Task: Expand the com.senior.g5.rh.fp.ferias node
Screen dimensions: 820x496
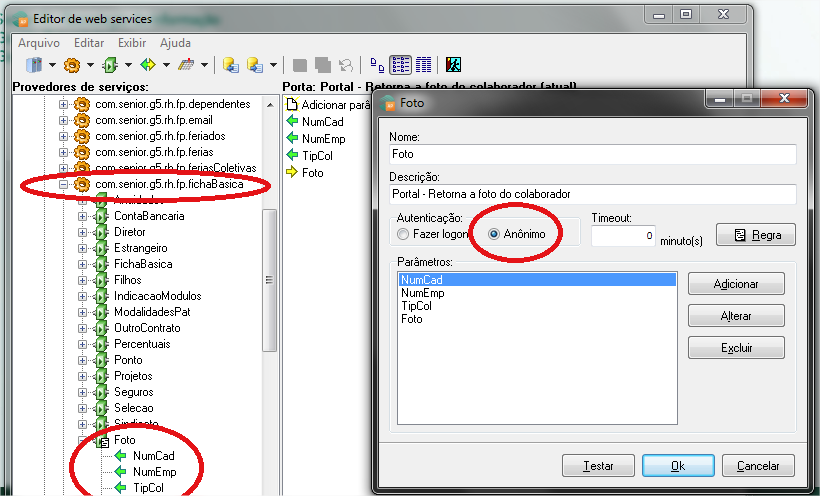Action: 65,152
